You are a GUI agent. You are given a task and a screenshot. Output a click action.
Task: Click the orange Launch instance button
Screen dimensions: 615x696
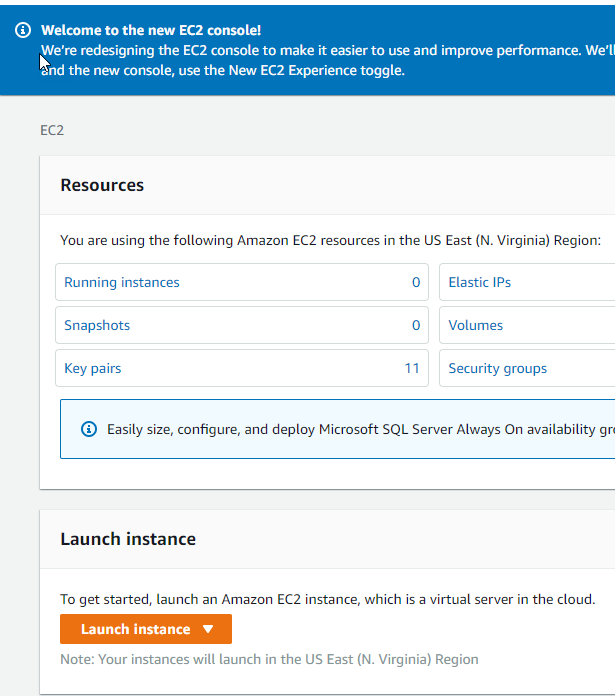pos(146,629)
